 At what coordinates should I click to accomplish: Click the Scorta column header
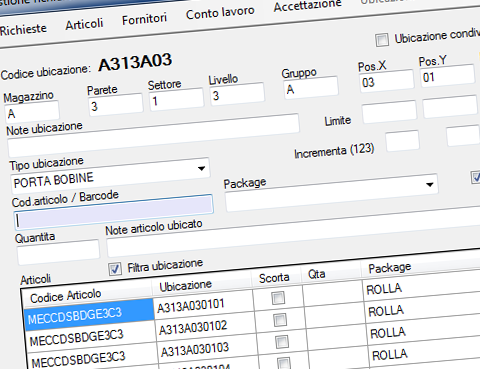(274, 277)
